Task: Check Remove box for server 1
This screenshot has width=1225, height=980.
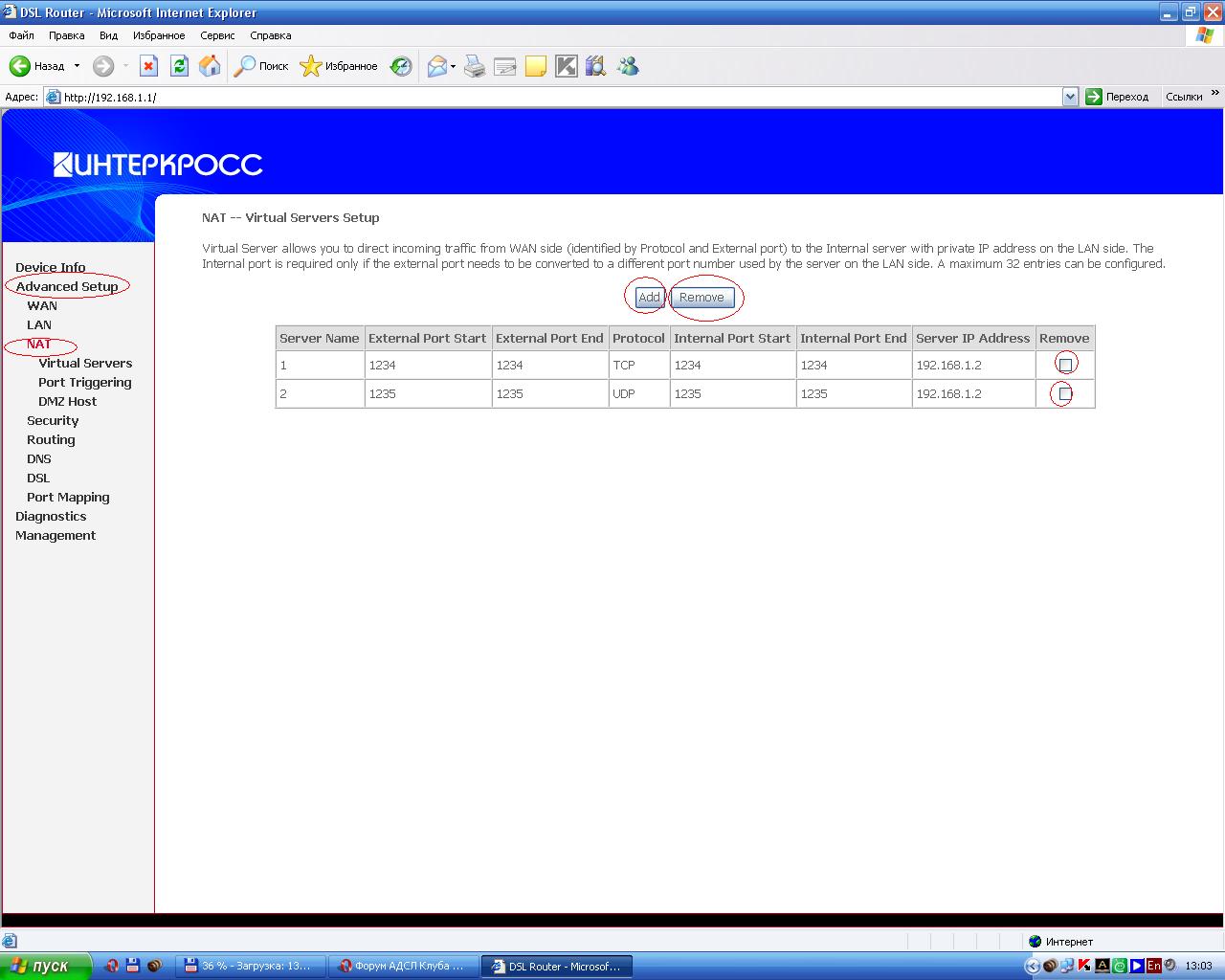Action: tap(1065, 365)
